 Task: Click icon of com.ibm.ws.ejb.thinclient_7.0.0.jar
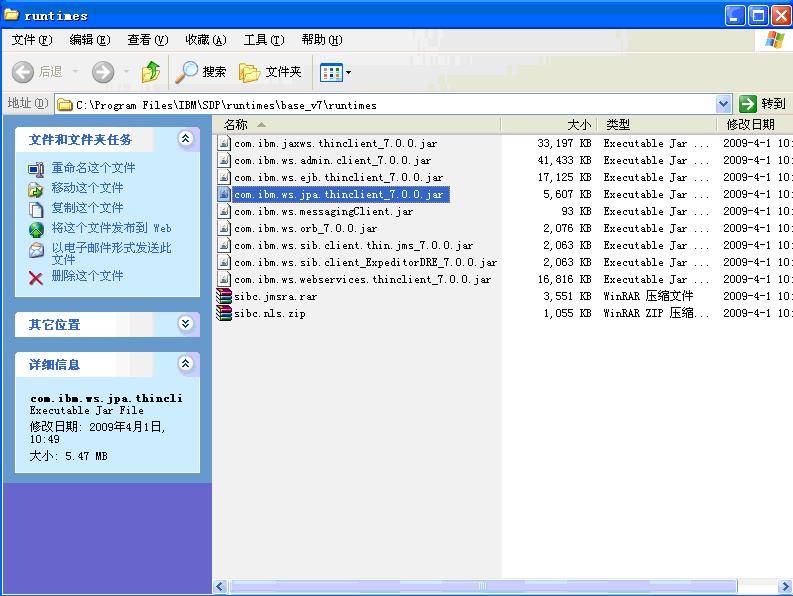224,177
